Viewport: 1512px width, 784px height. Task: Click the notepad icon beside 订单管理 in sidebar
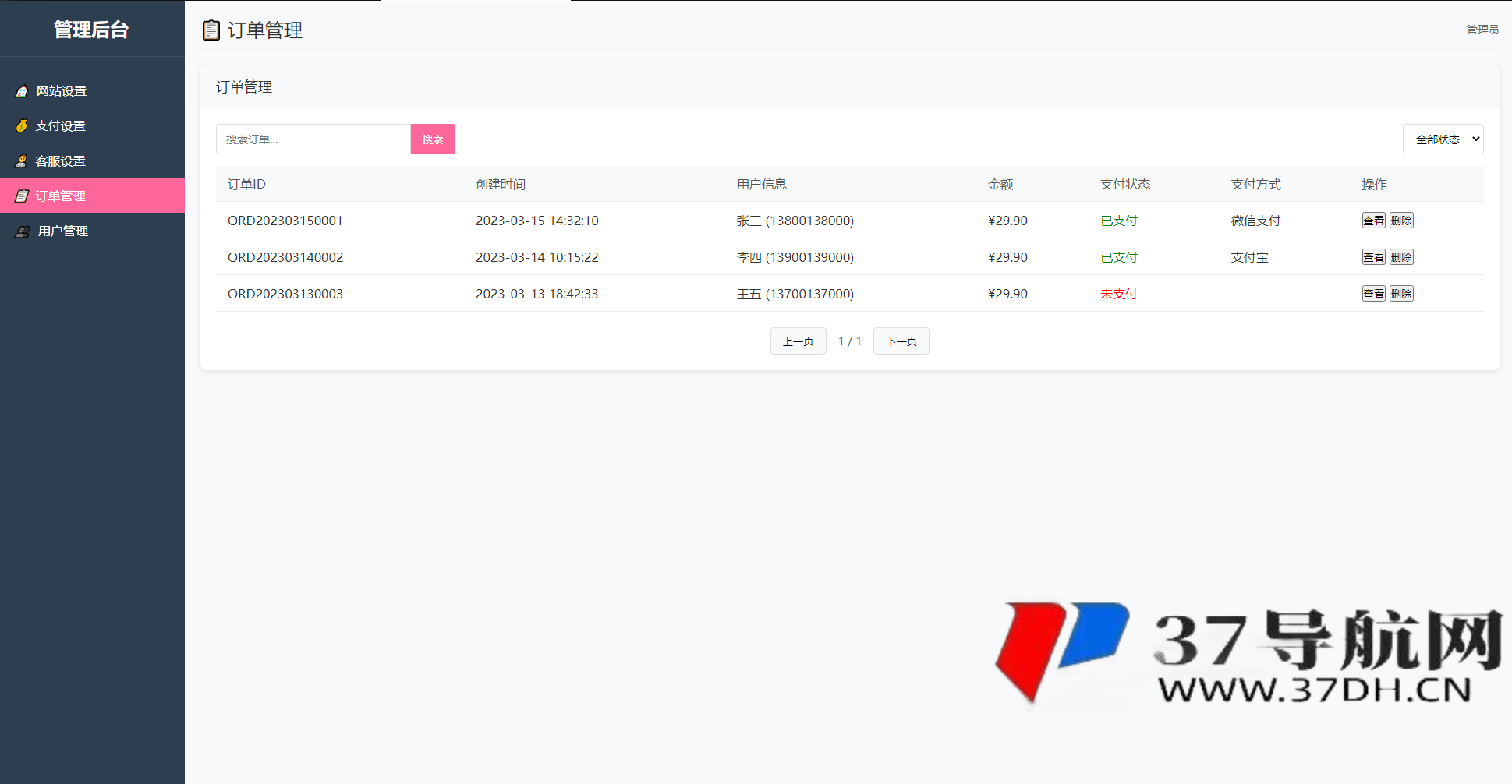click(x=22, y=196)
